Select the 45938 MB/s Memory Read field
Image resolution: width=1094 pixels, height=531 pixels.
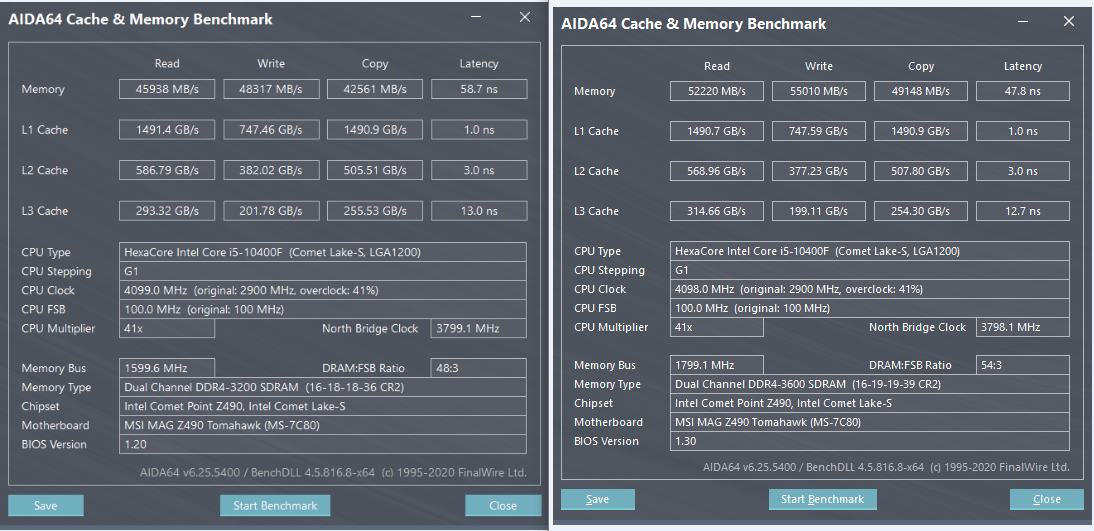pos(167,89)
